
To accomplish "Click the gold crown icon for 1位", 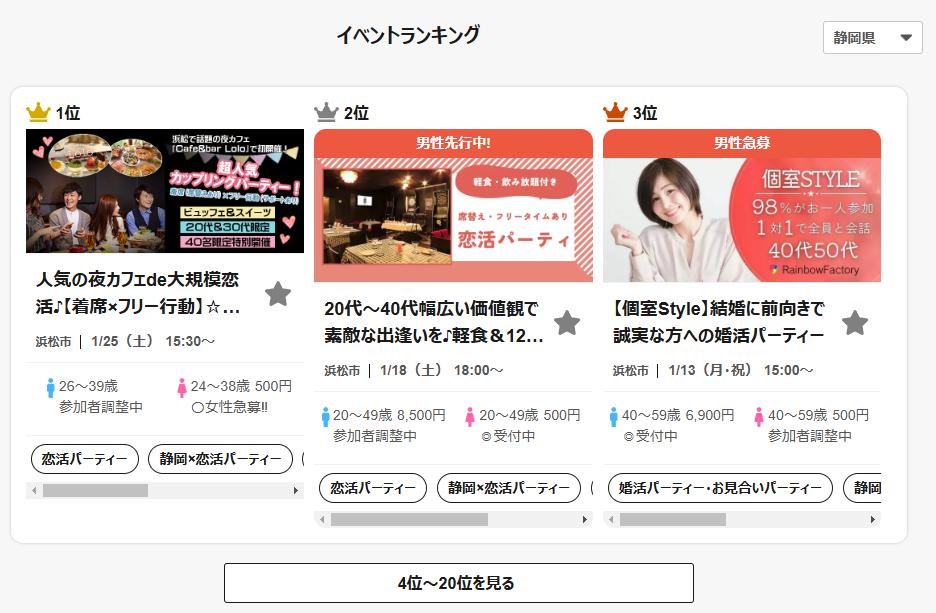I will click(38, 112).
